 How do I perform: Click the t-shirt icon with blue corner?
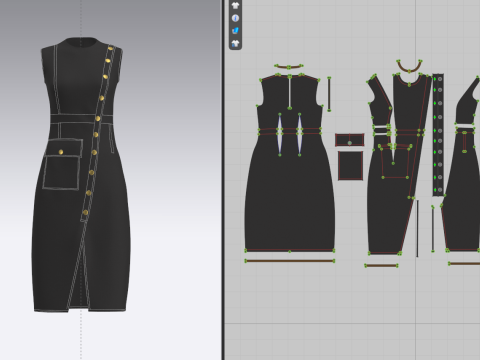point(235,43)
